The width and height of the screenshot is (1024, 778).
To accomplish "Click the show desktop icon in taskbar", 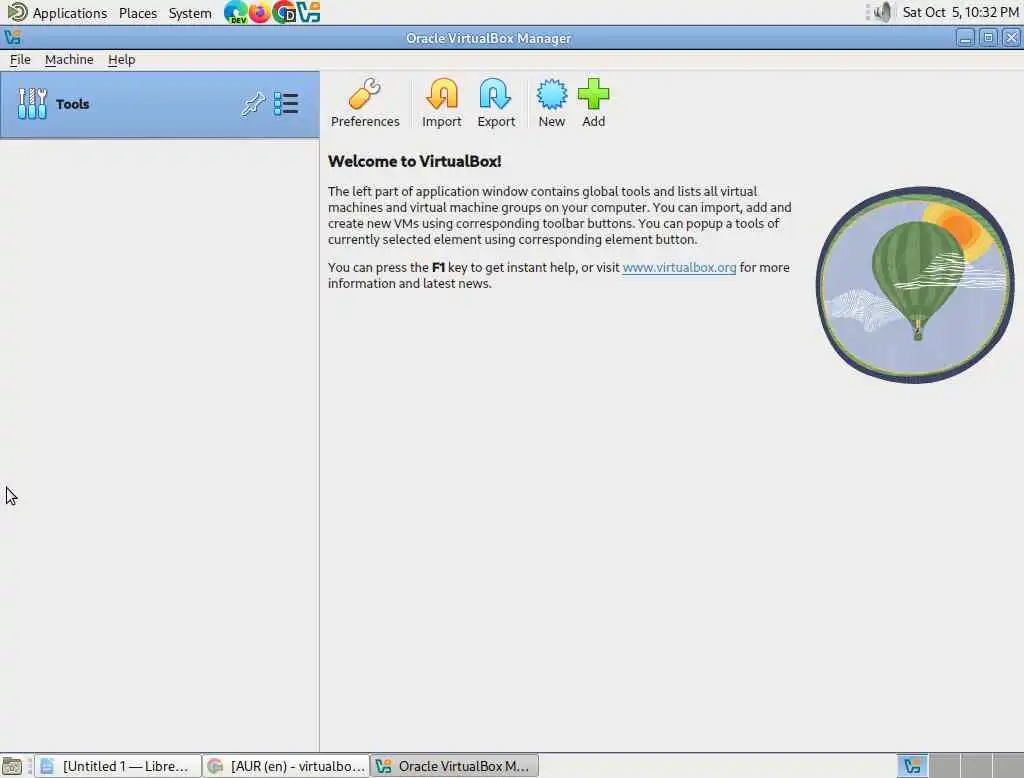I will 12,766.
